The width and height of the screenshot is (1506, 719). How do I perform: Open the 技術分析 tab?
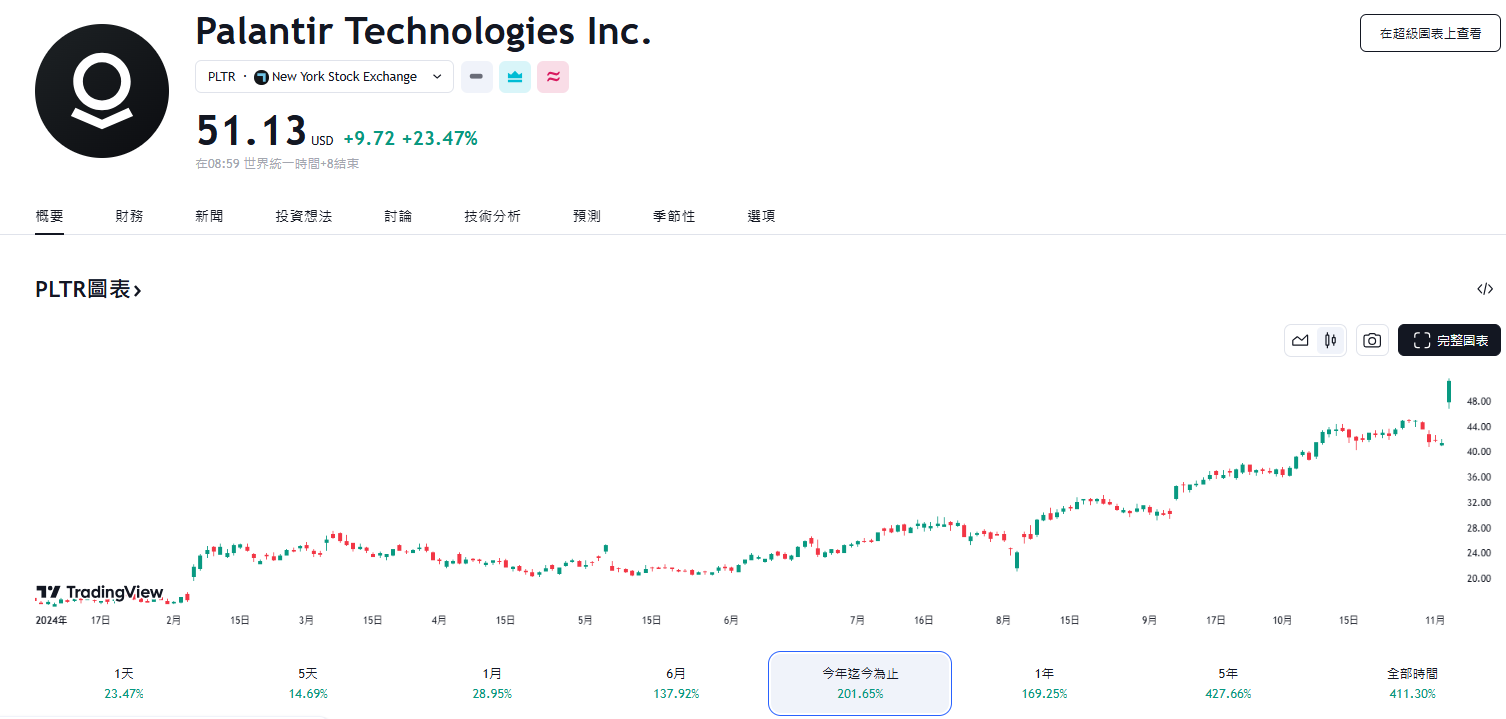(491, 215)
